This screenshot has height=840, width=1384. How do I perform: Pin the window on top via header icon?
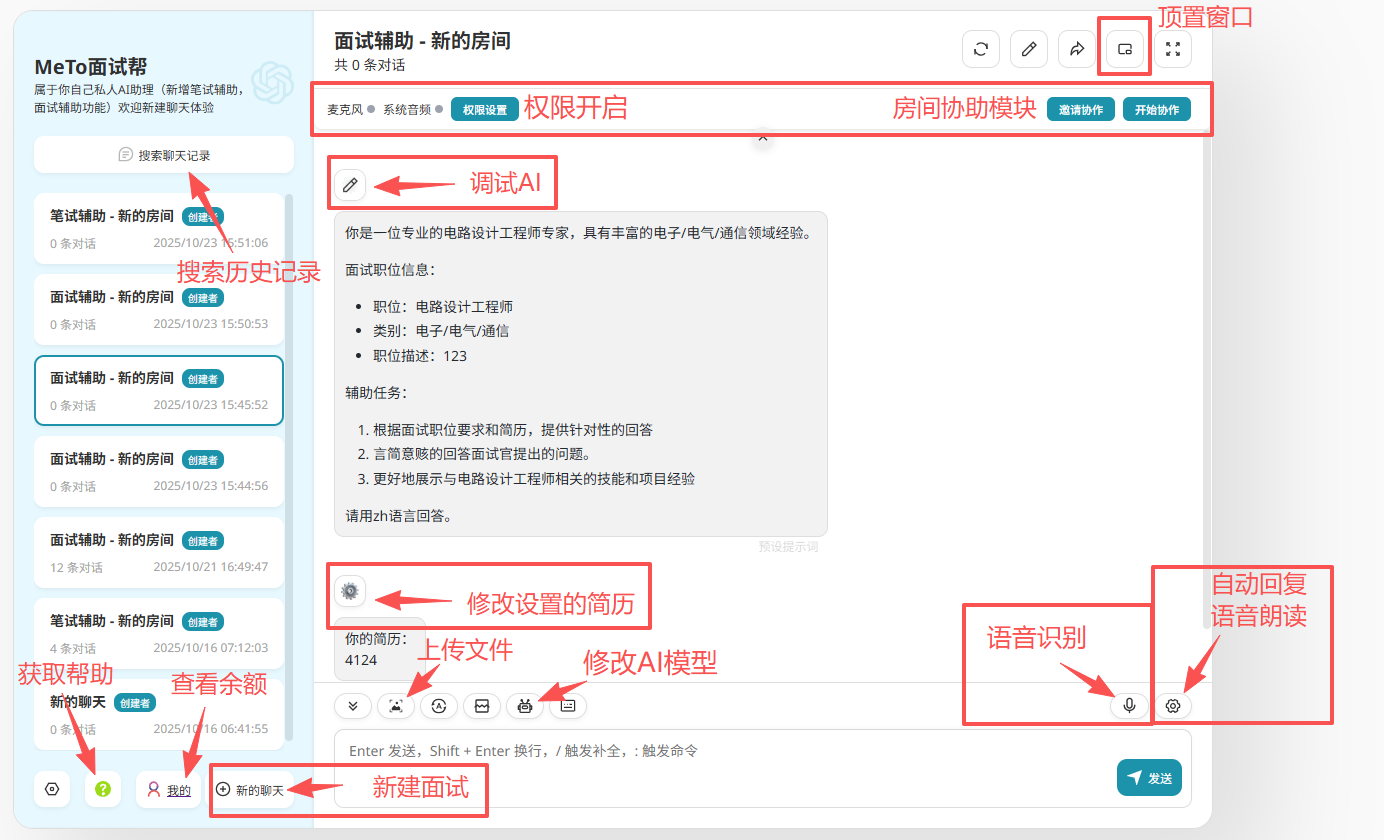(x=1125, y=49)
